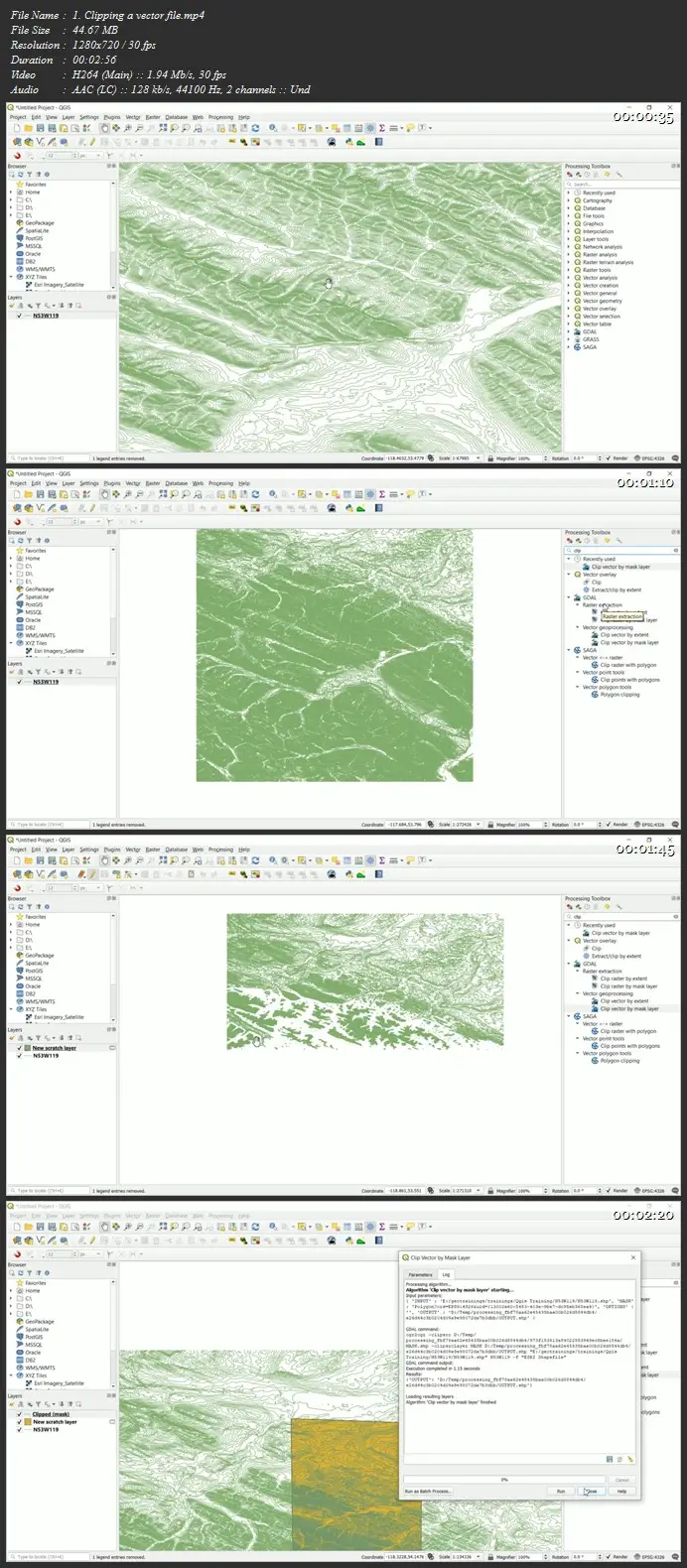Toggle Render checkbox in 00:01:10 status bar
687x1568 pixels.
coord(610,825)
